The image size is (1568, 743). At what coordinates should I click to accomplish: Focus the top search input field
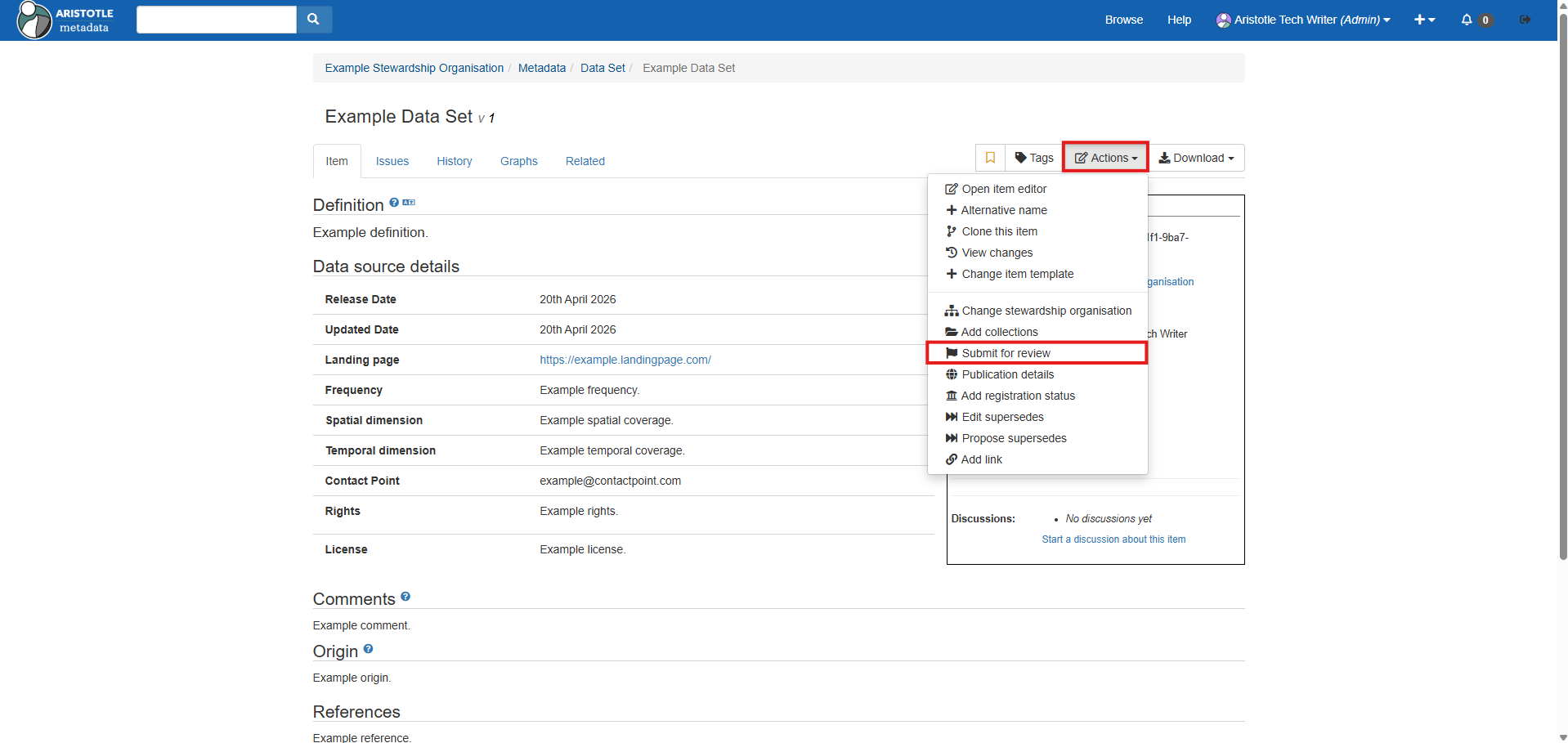[x=216, y=20]
